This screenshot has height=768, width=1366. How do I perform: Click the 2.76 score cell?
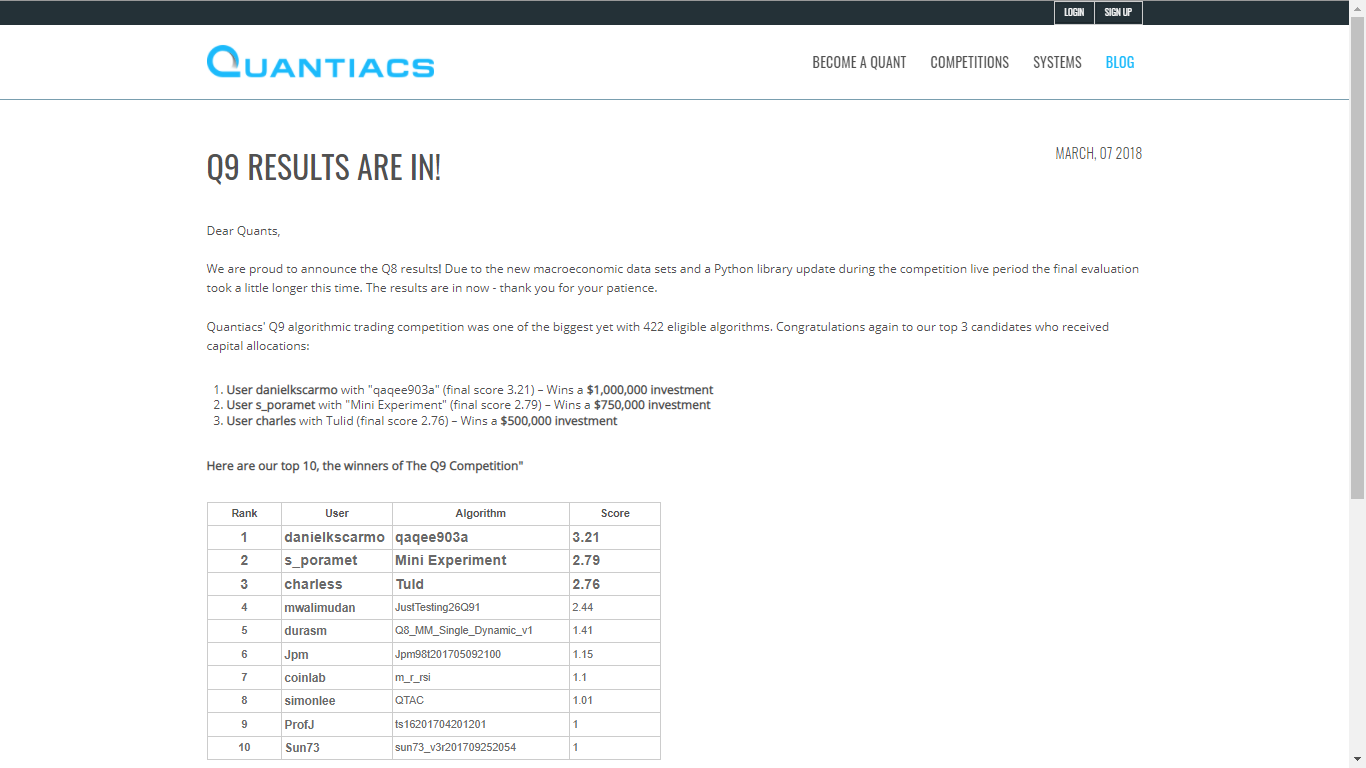[615, 584]
